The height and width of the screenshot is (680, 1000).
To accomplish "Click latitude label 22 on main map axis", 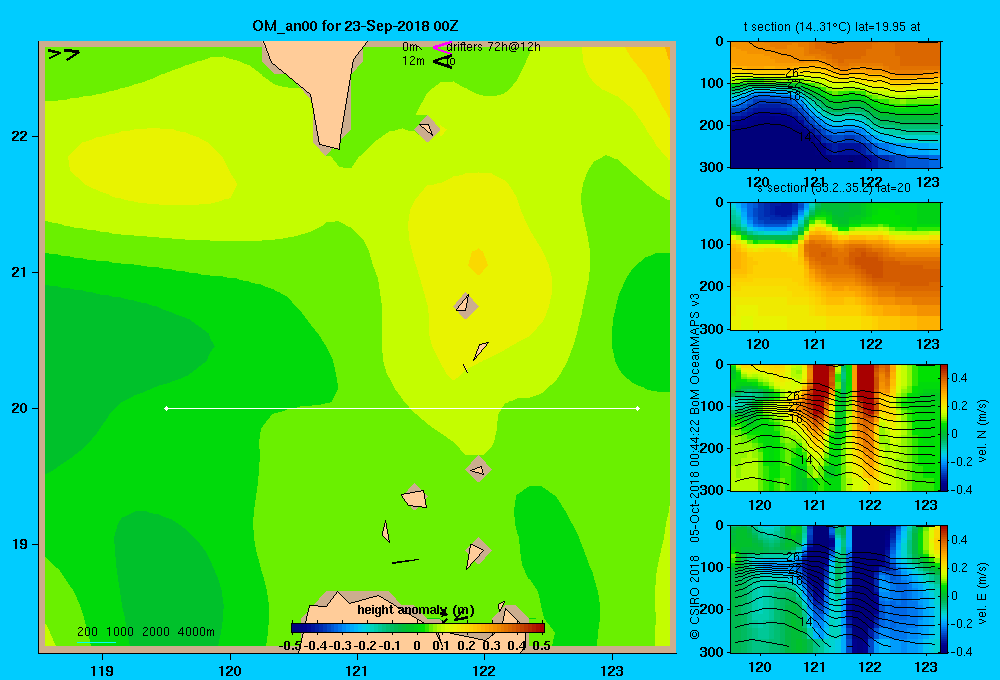I will point(20,136).
